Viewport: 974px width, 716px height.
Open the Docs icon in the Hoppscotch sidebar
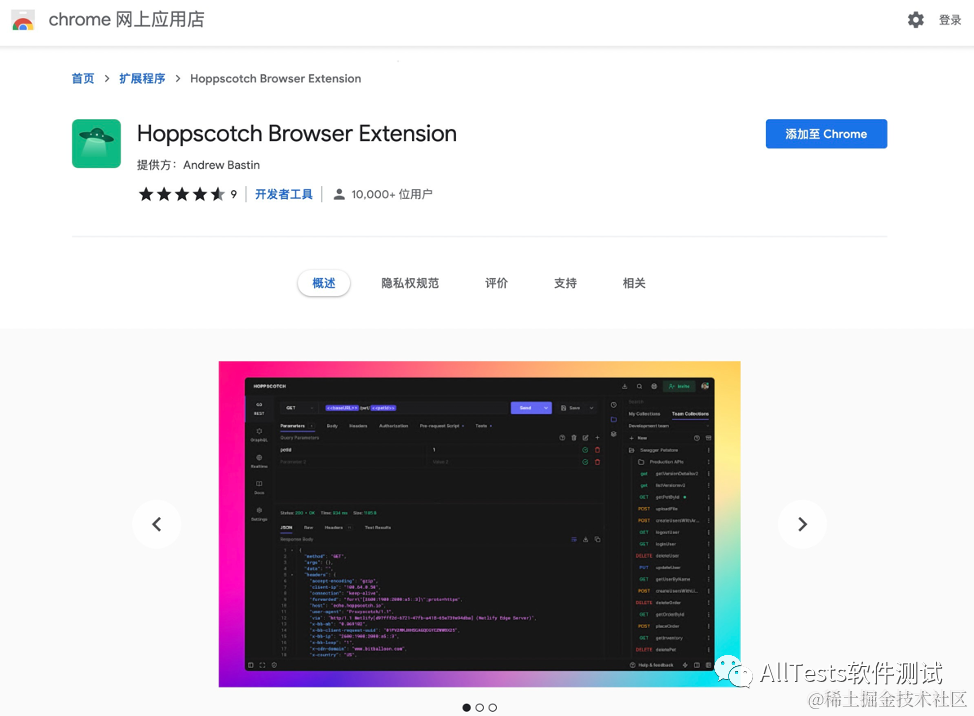pos(259,485)
